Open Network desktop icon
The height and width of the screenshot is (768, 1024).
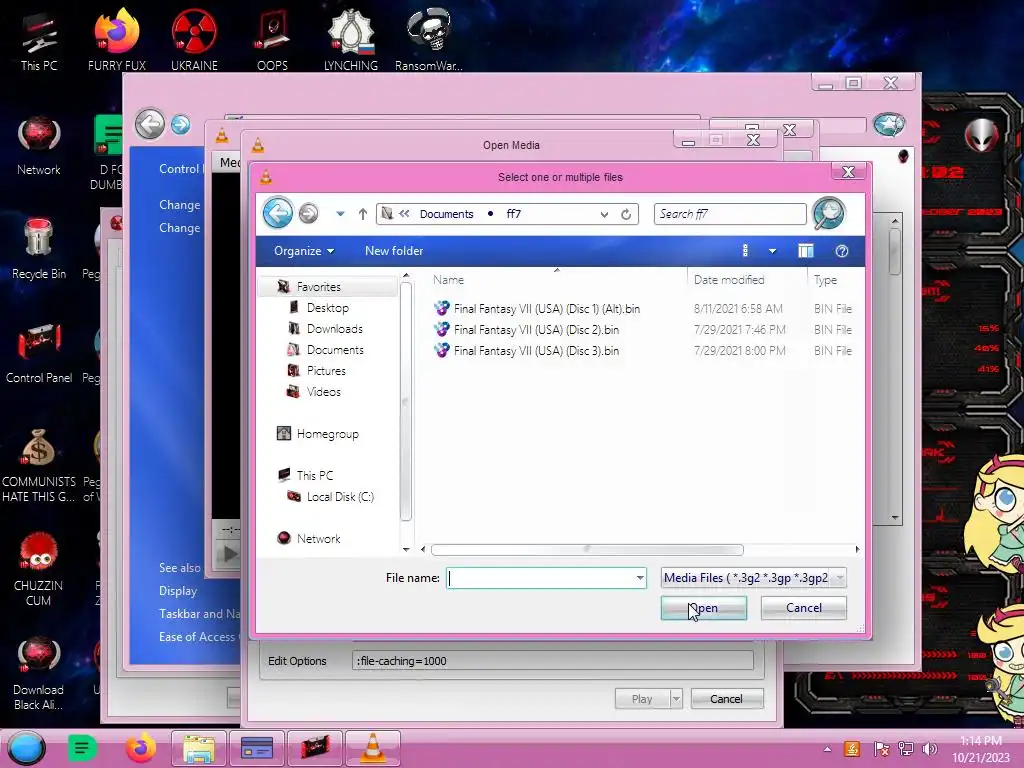pyautogui.click(x=39, y=145)
